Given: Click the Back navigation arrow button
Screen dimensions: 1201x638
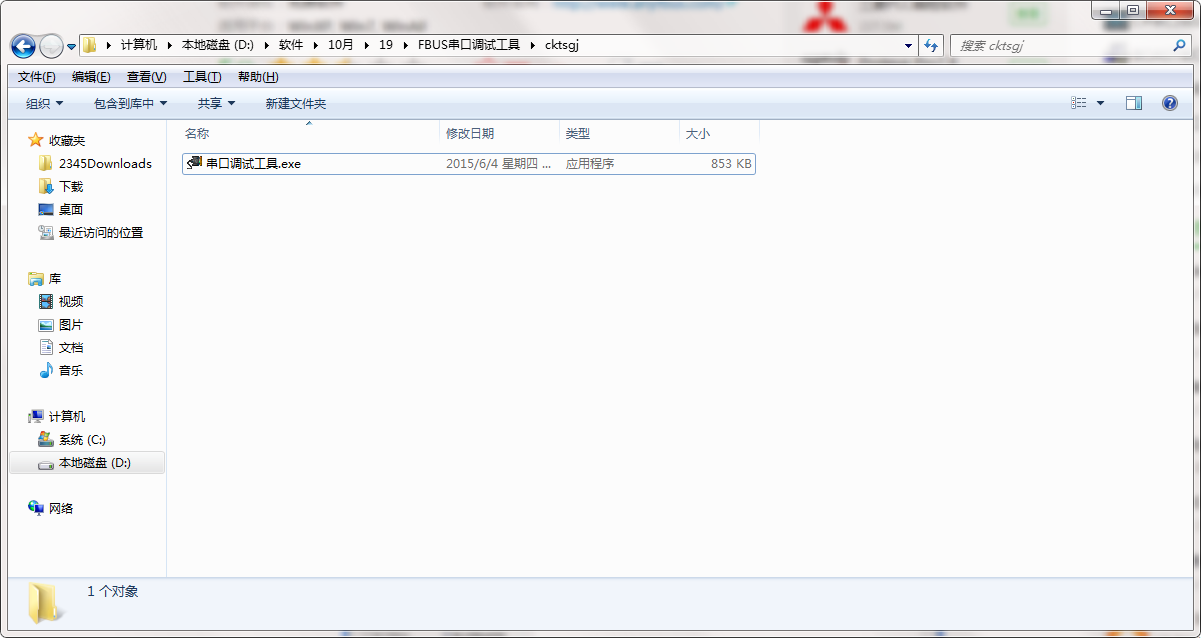Looking at the screenshot, I should tap(23, 46).
